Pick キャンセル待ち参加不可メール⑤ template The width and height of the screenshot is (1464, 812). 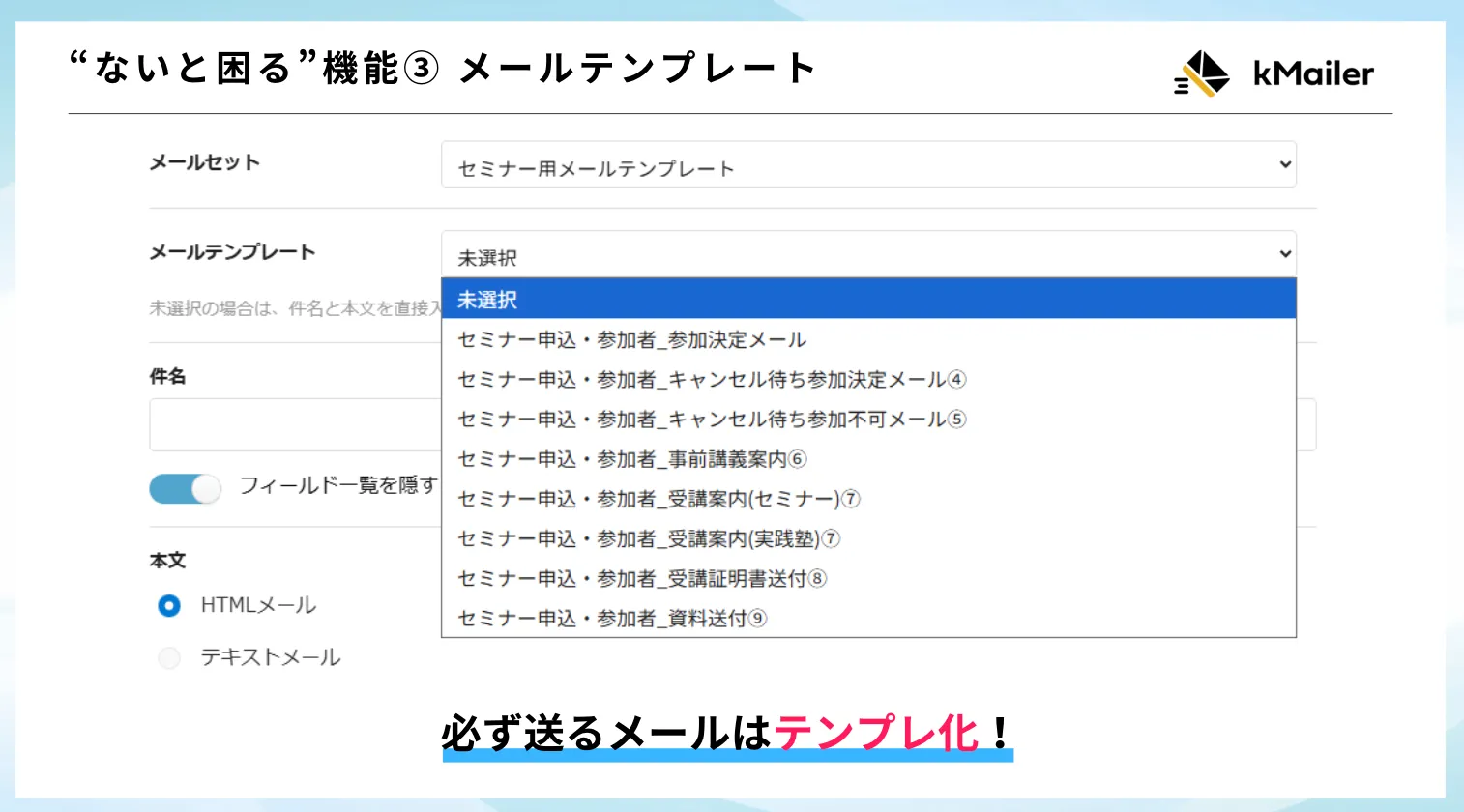(711, 420)
